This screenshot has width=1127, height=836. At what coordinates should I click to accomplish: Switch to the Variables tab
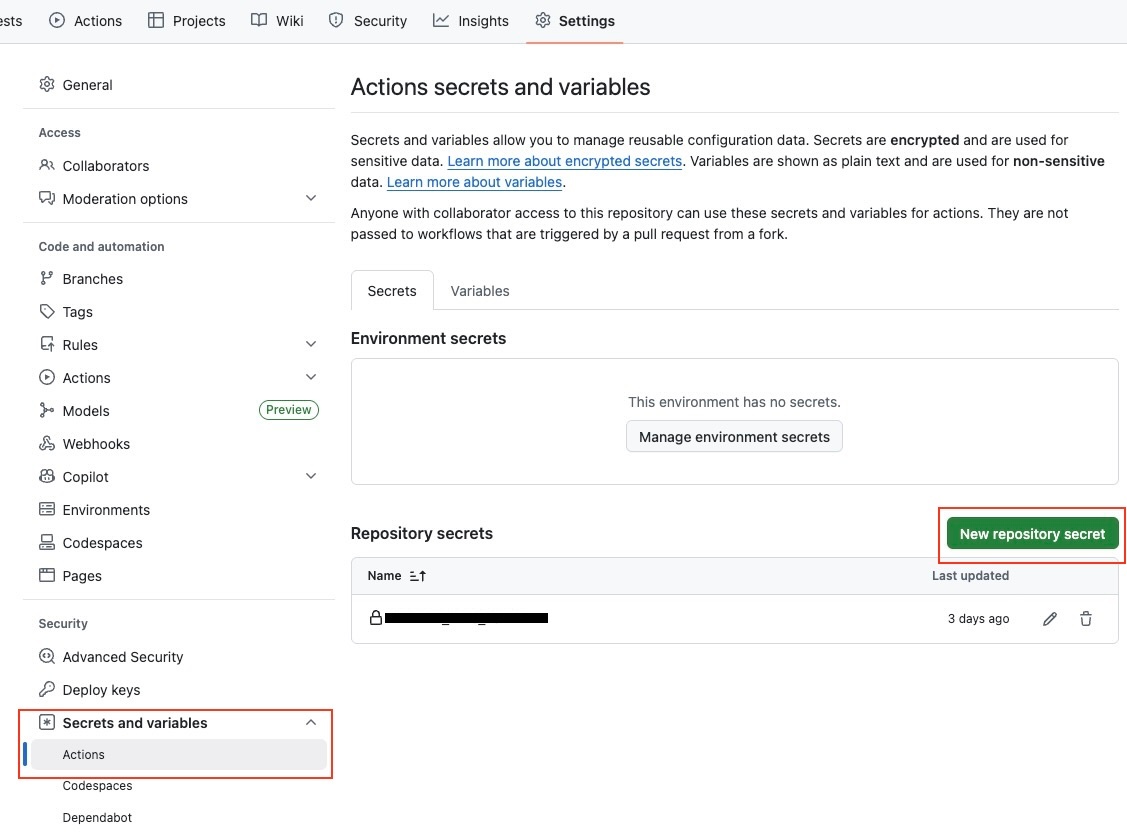click(x=479, y=291)
